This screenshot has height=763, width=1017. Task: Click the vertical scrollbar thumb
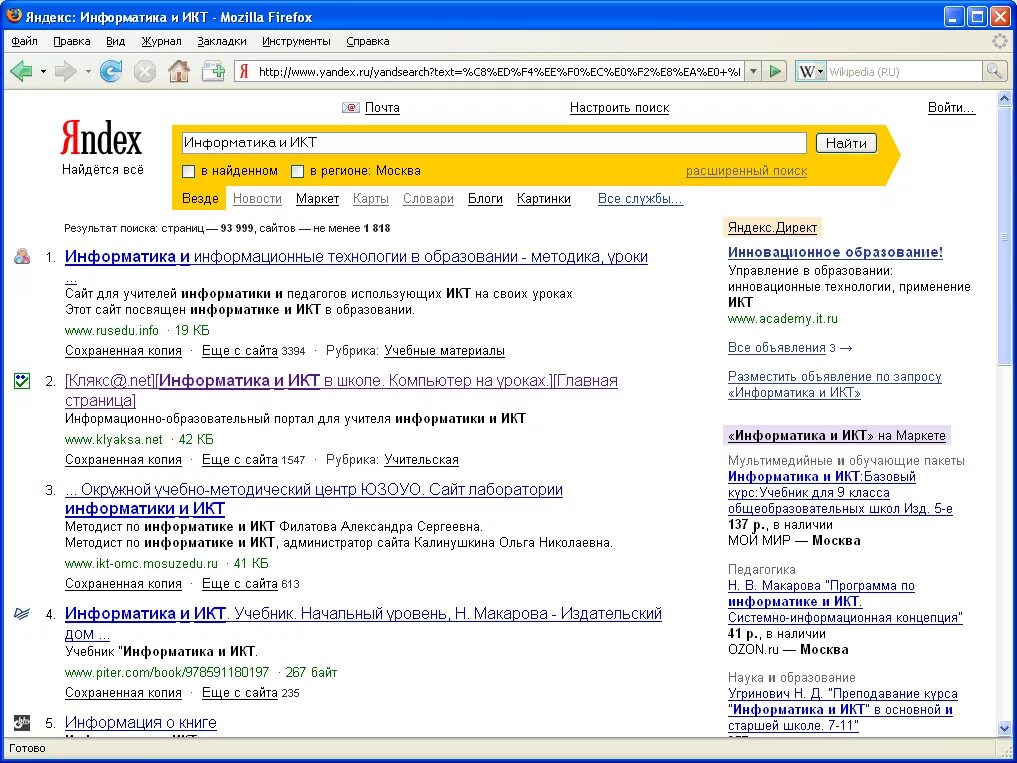tap(1004, 236)
